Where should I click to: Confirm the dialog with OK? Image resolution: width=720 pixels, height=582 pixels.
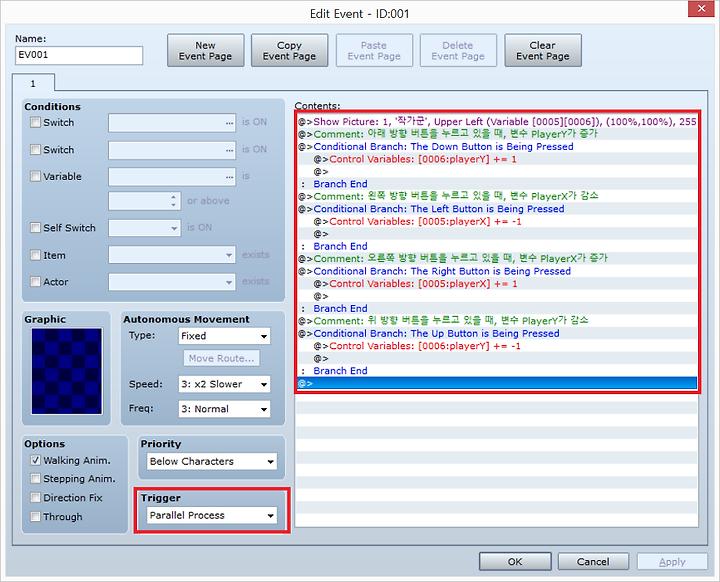pos(515,561)
